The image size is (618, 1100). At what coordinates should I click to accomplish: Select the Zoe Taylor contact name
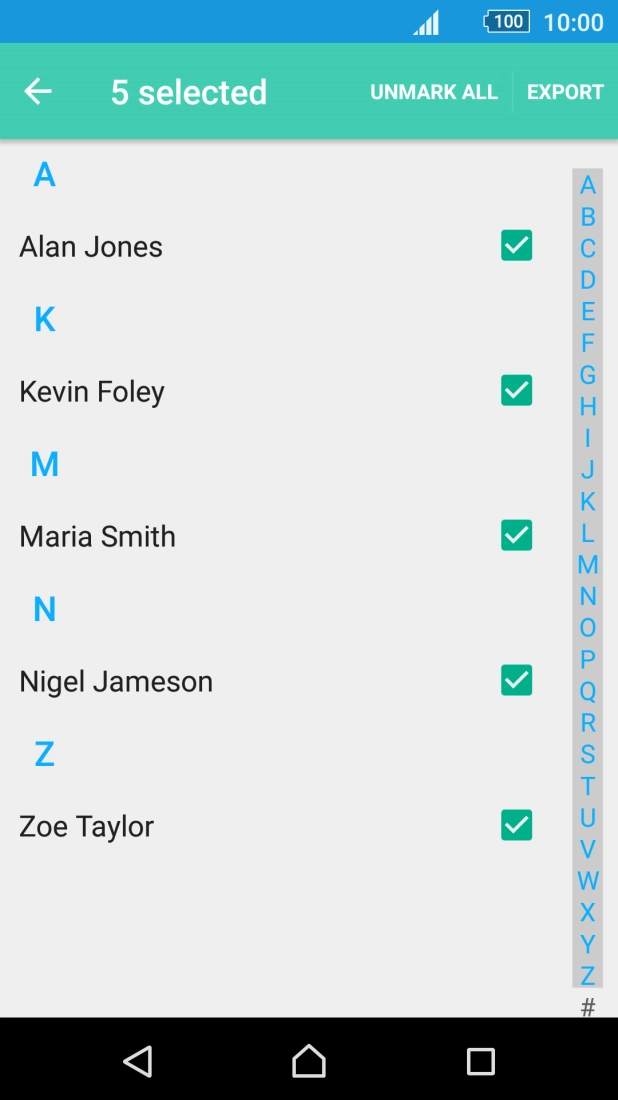87,827
